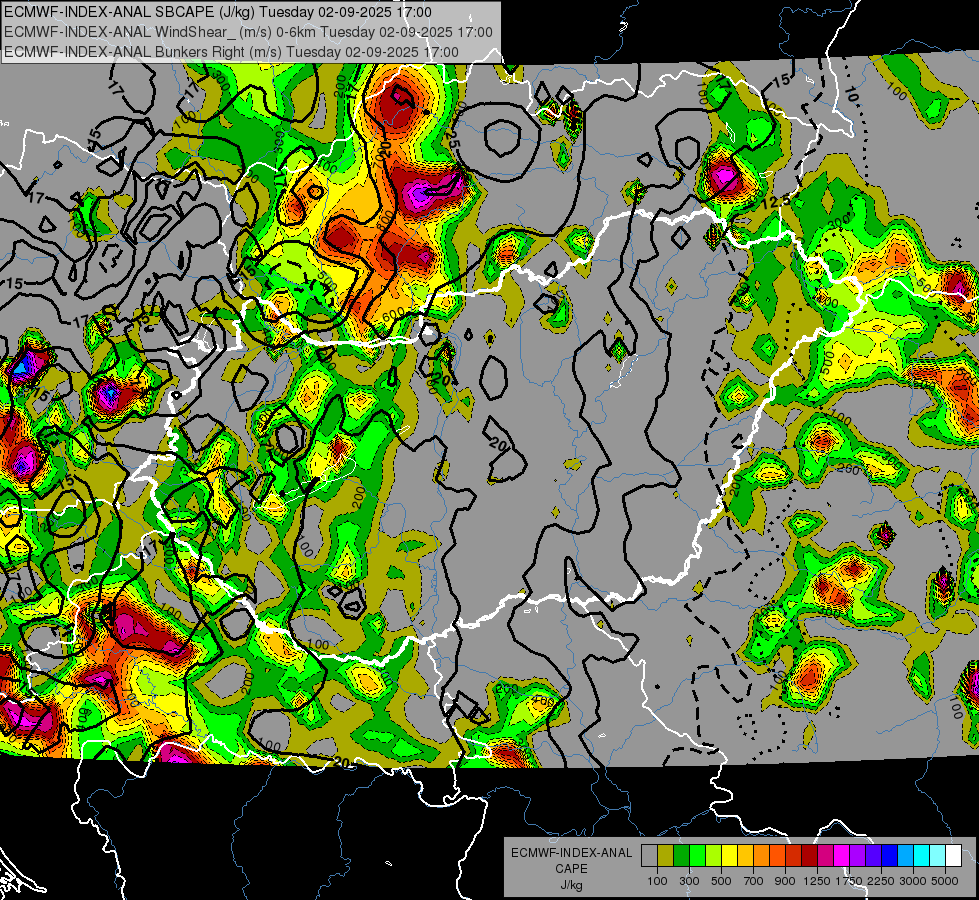The width and height of the screenshot is (979, 900).
Task: Click the legend value 500
Action: (721, 881)
